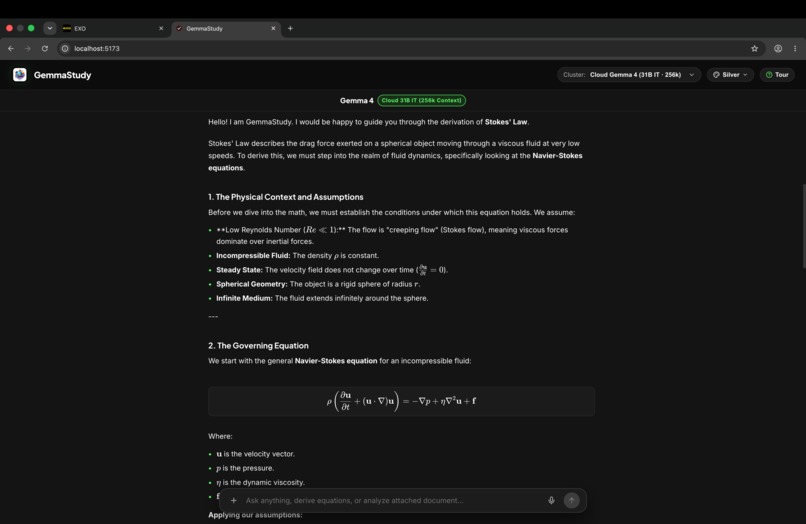Open the Cluster model dropdown
806x524 pixels.
[629, 75]
